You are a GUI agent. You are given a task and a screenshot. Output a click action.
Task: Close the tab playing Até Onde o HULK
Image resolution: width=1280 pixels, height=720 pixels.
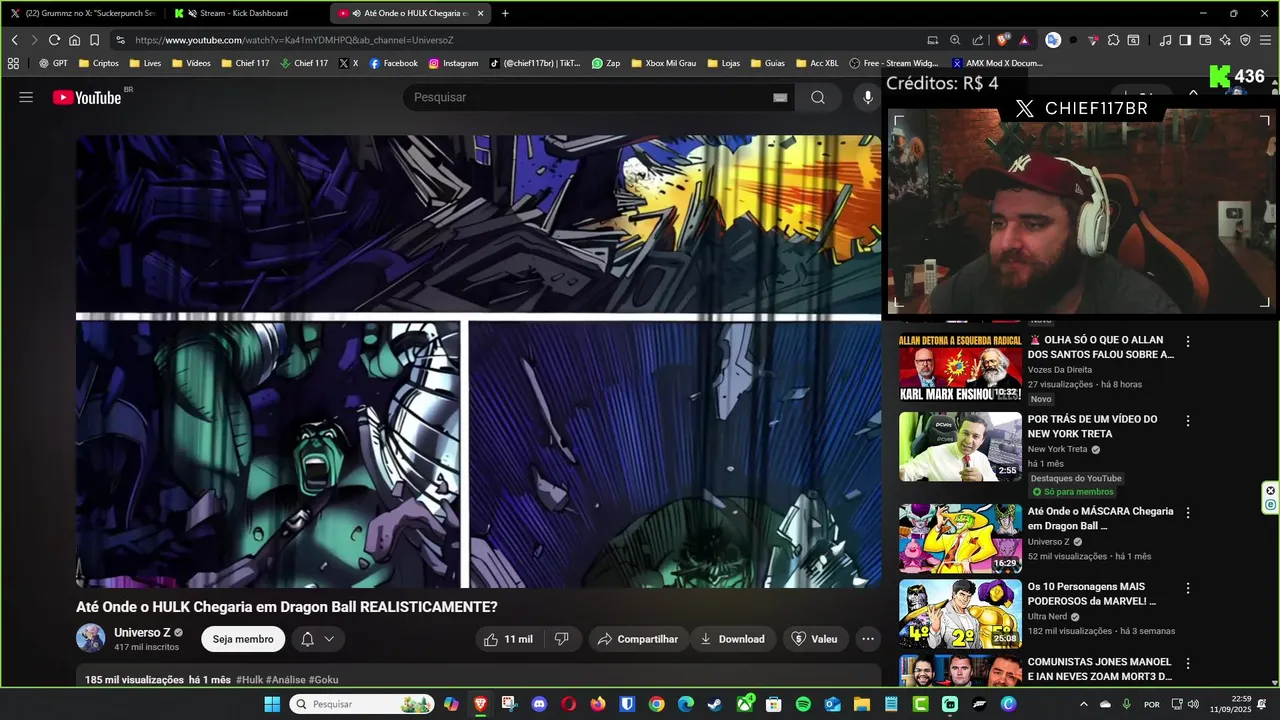[x=481, y=13]
